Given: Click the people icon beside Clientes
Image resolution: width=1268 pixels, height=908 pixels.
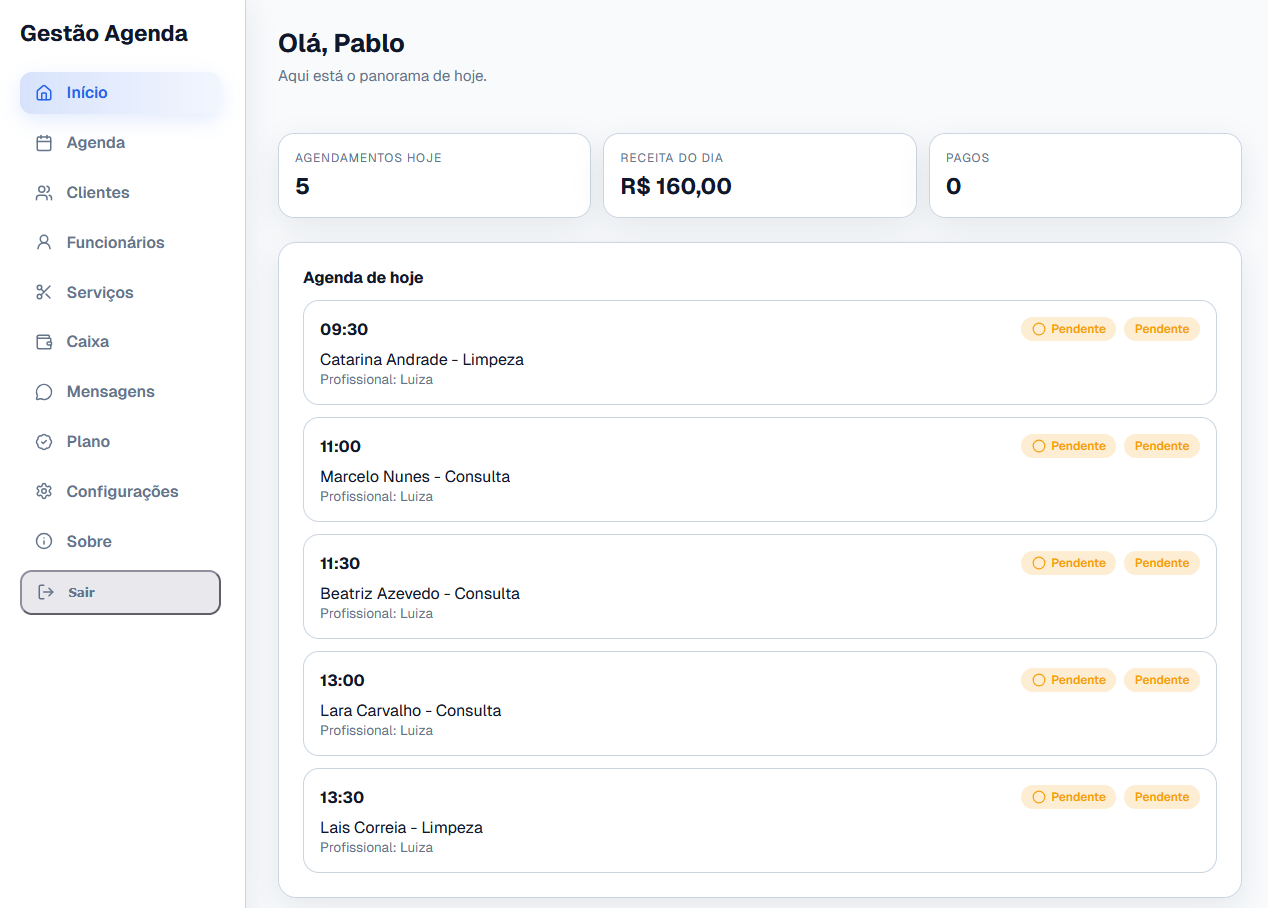Looking at the screenshot, I should [x=44, y=193].
